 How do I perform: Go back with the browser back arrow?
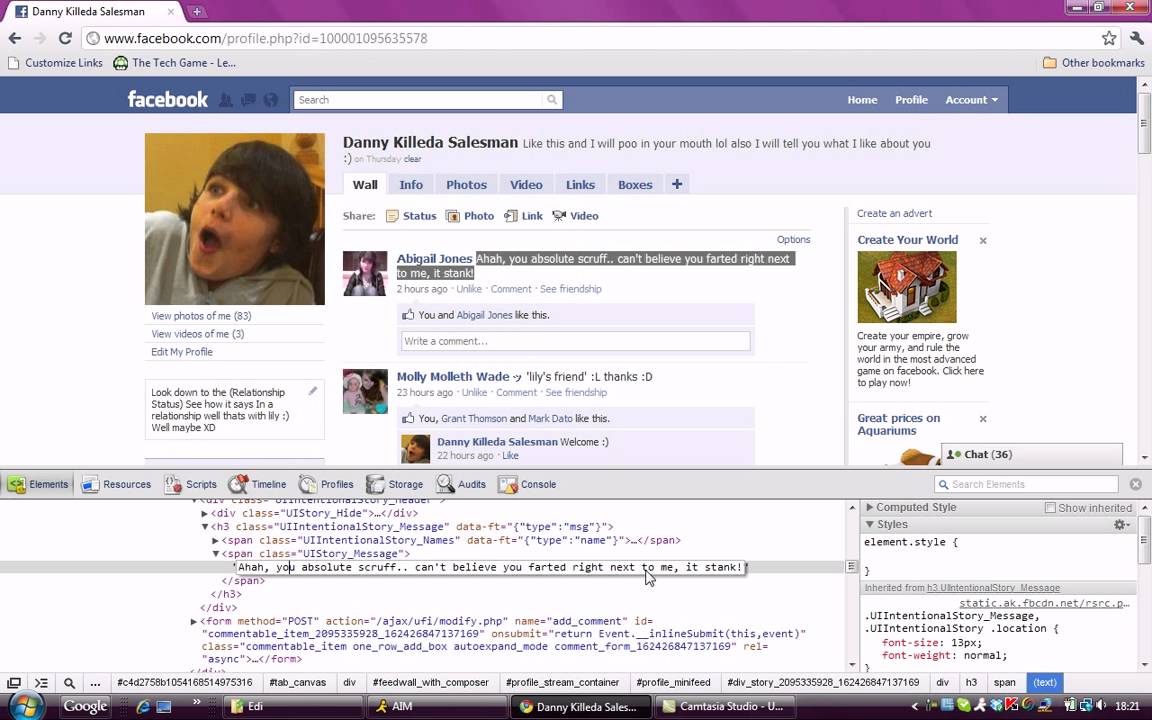tap(15, 38)
